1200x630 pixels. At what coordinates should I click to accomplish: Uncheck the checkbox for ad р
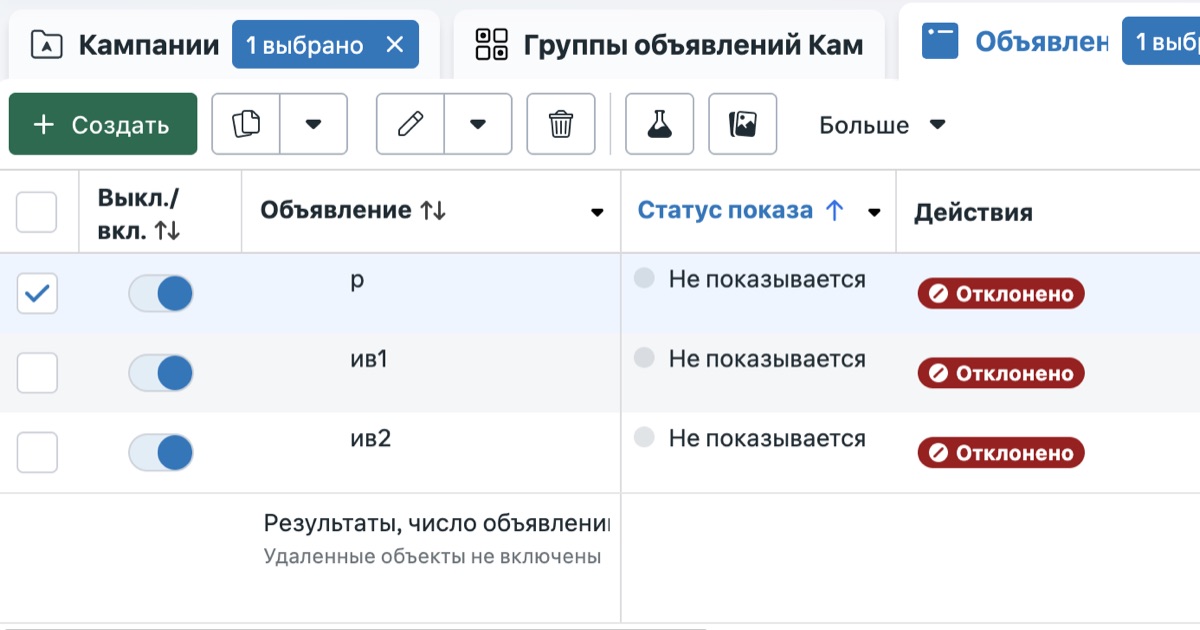37,293
